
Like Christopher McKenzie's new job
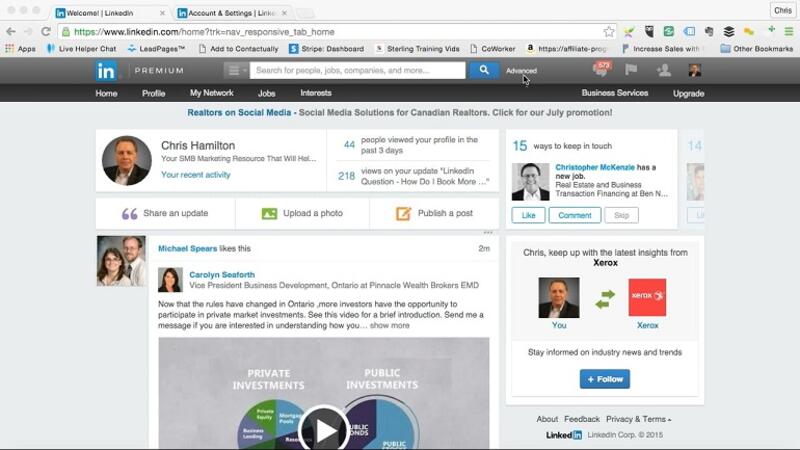[528, 215]
